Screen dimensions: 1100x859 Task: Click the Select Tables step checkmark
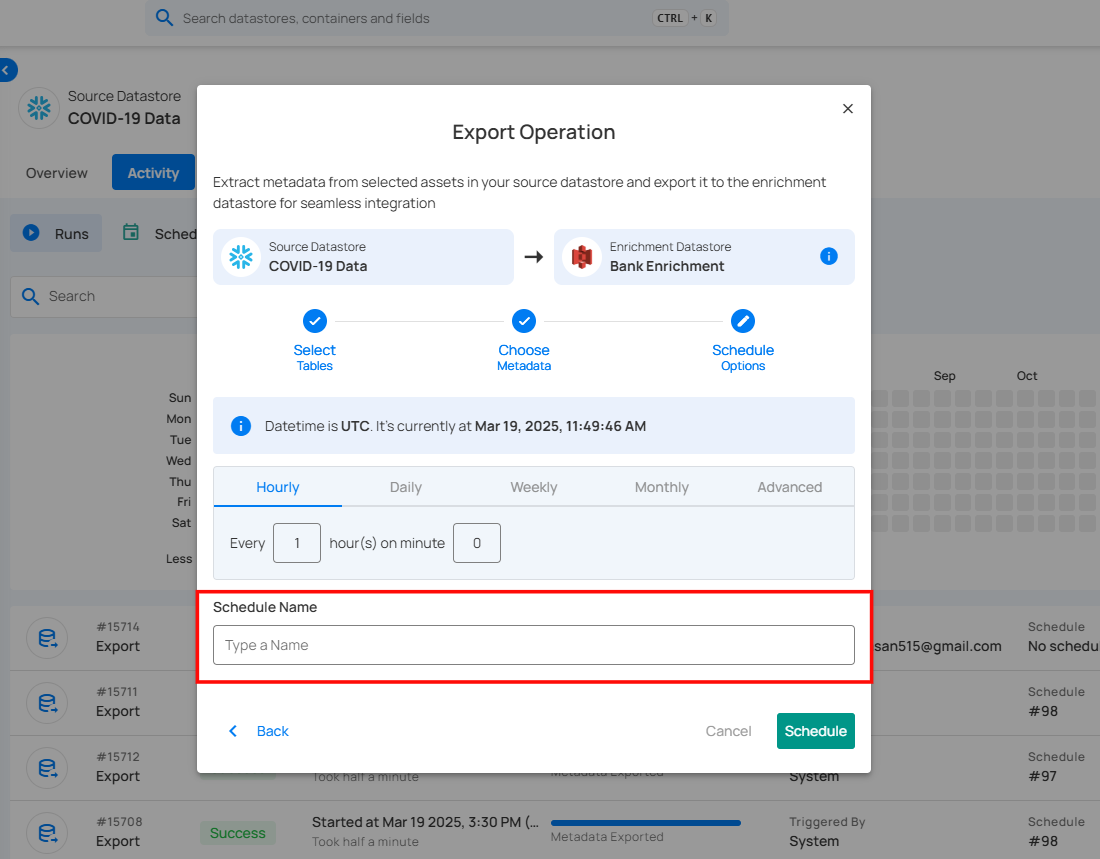pyautogui.click(x=314, y=321)
